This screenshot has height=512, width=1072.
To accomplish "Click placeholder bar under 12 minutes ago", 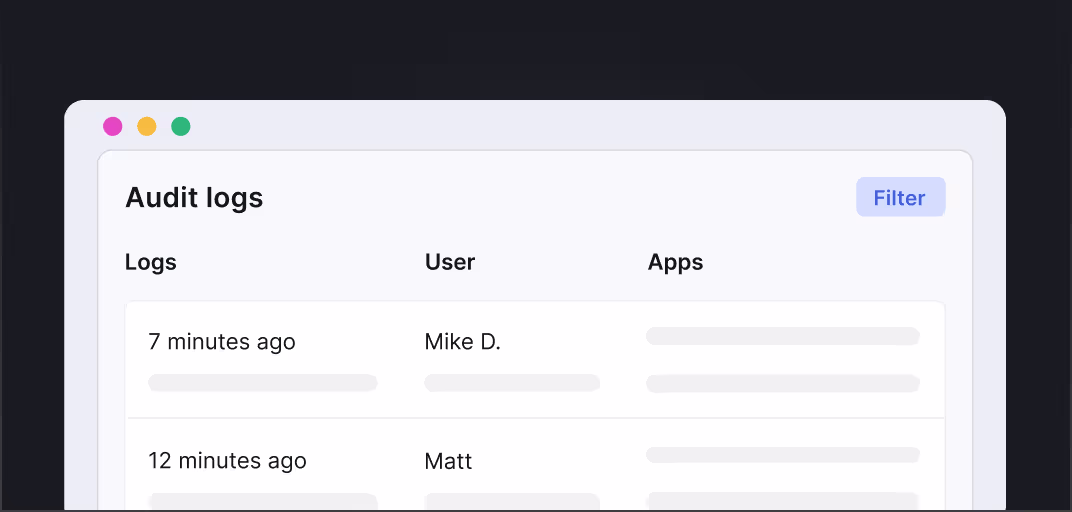I will click(263, 501).
